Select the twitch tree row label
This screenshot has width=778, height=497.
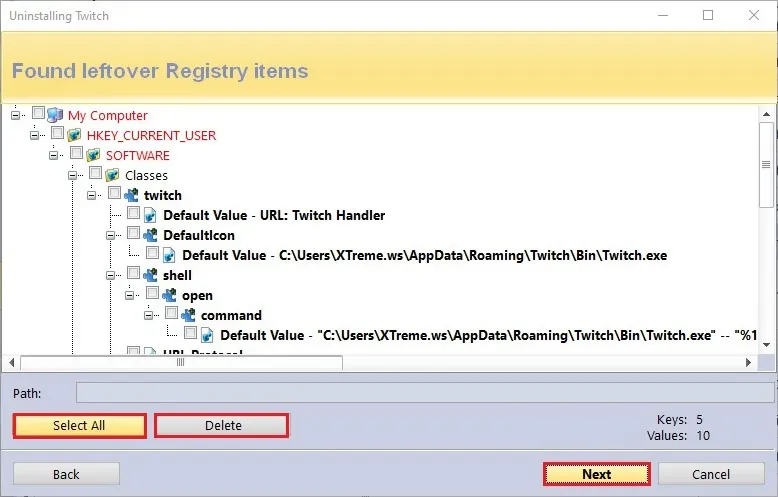(163, 195)
